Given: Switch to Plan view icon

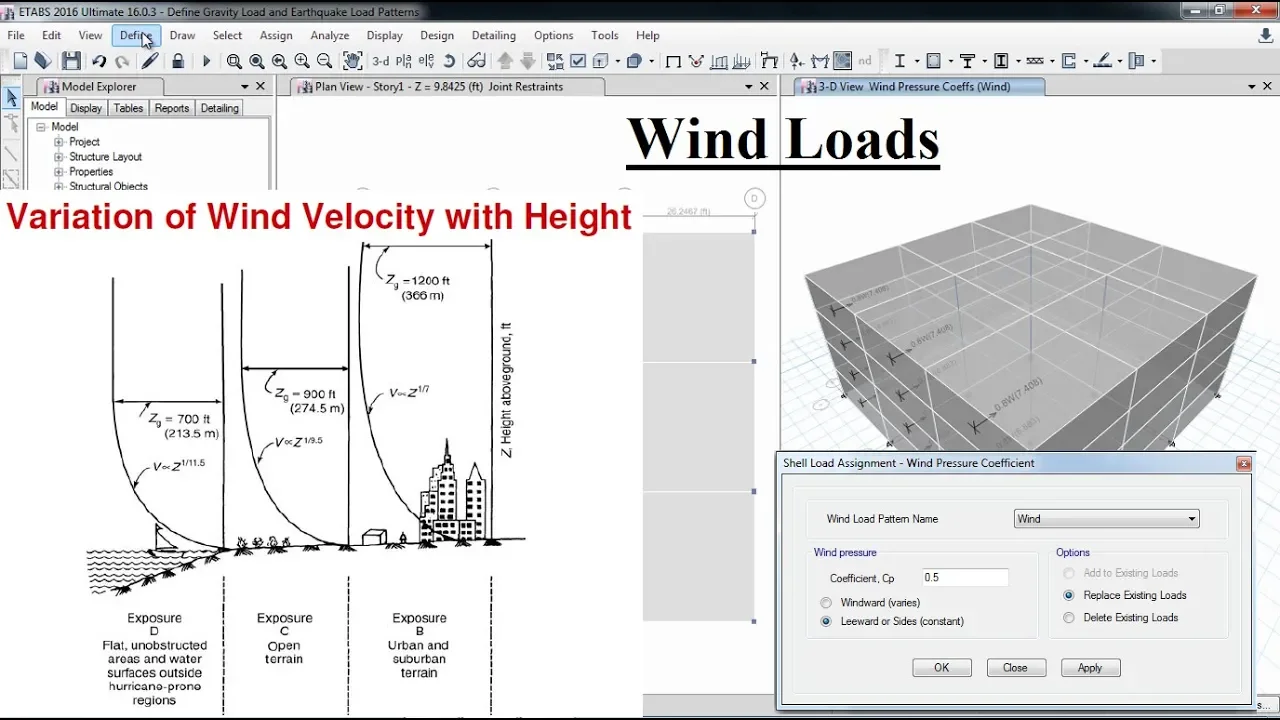Looking at the screenshot, I should point(403,61).
